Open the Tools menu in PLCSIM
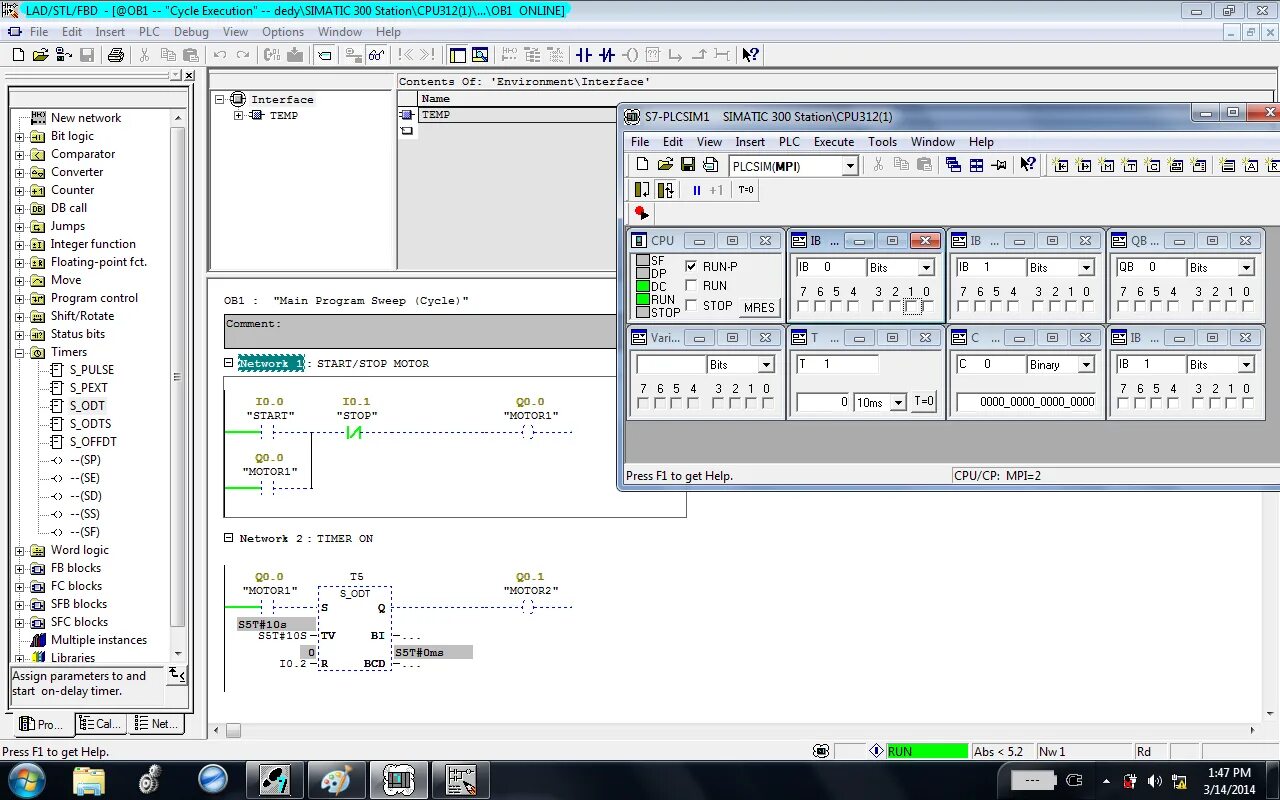 882,142
